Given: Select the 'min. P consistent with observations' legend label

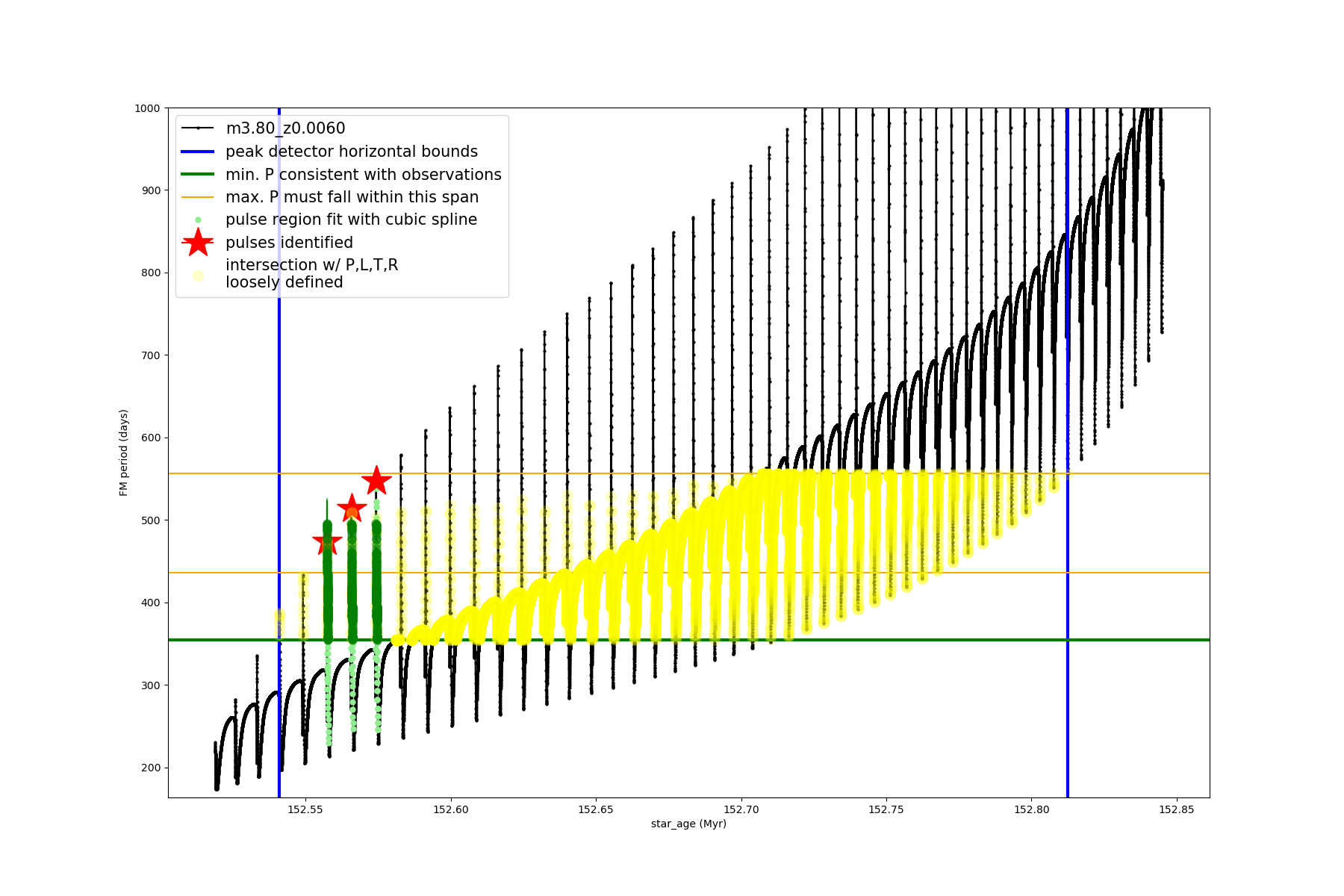Looking at the screenshot, I should (x=363, y=175).
